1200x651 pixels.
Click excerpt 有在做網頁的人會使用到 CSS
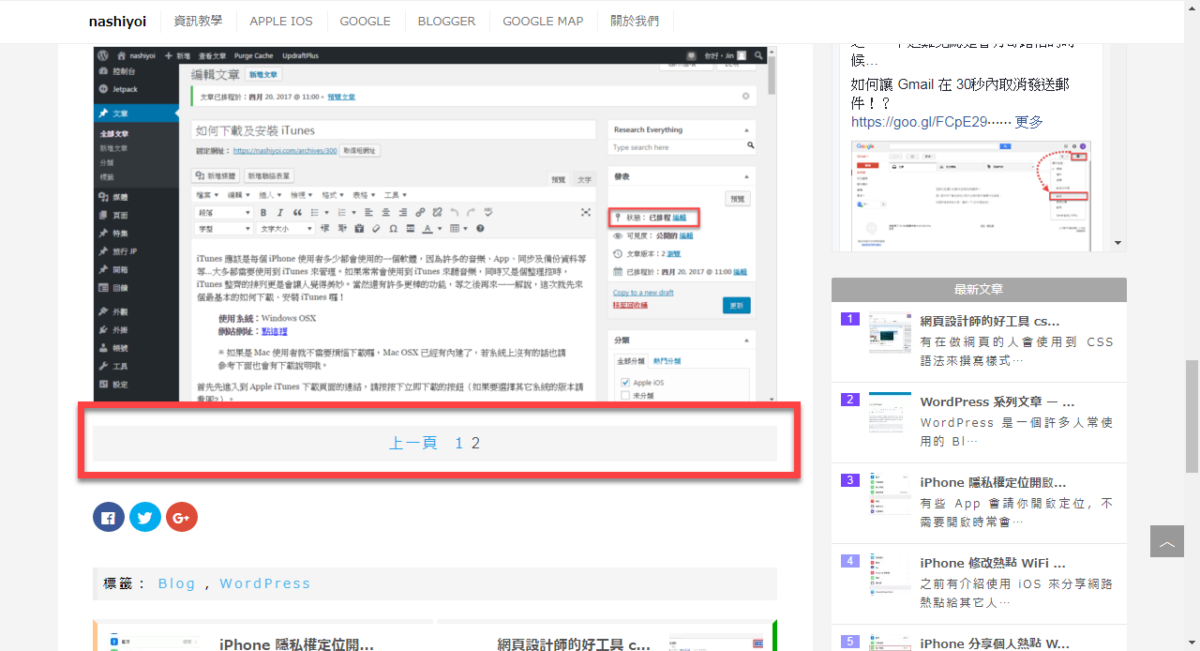[x=1016, y=350]
